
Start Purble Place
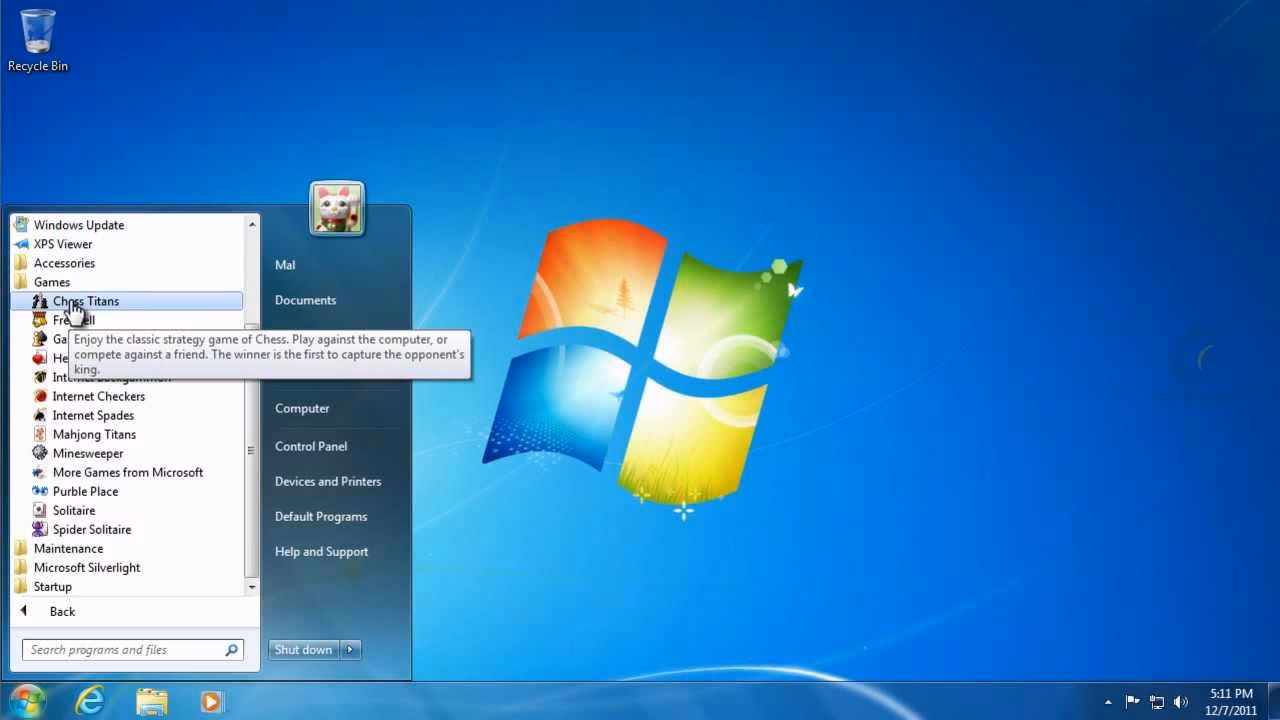pos(85,491)
